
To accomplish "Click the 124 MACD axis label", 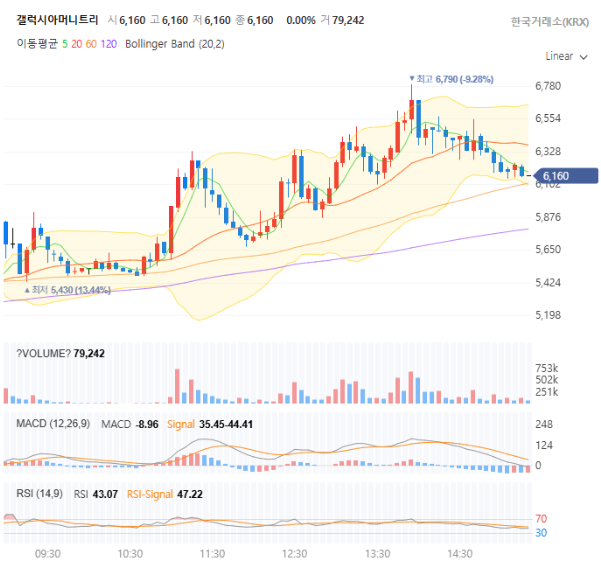I will (544, 445).
